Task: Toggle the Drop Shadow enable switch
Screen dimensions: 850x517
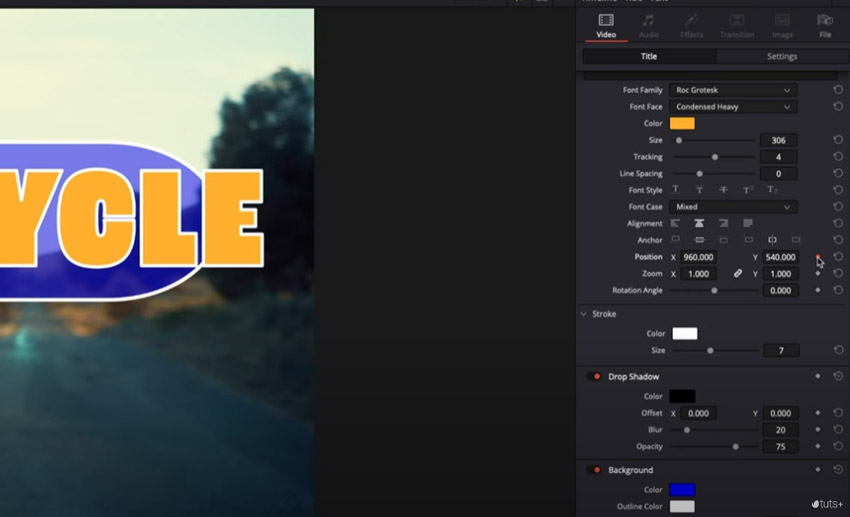Action: click(594, 376)
